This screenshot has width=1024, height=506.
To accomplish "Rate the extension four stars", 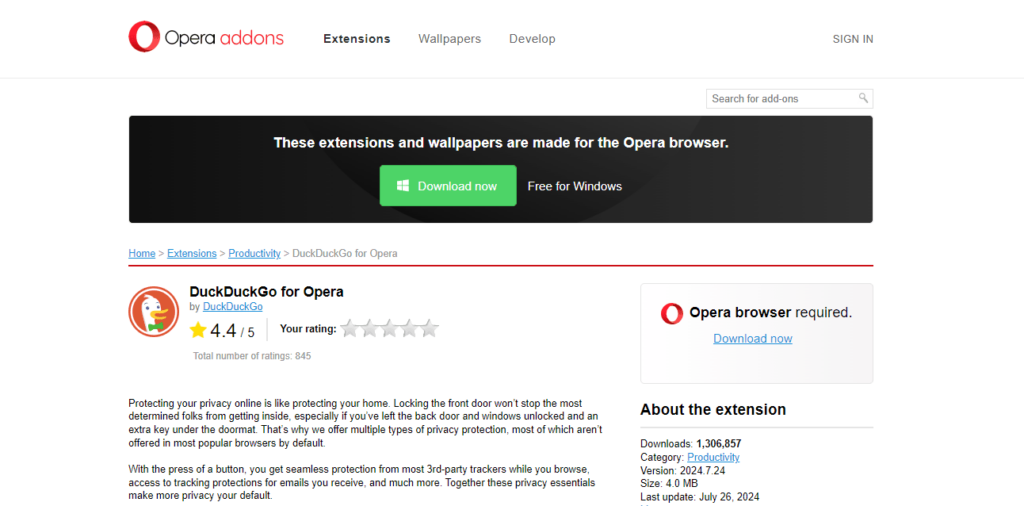I will (409, 328).
